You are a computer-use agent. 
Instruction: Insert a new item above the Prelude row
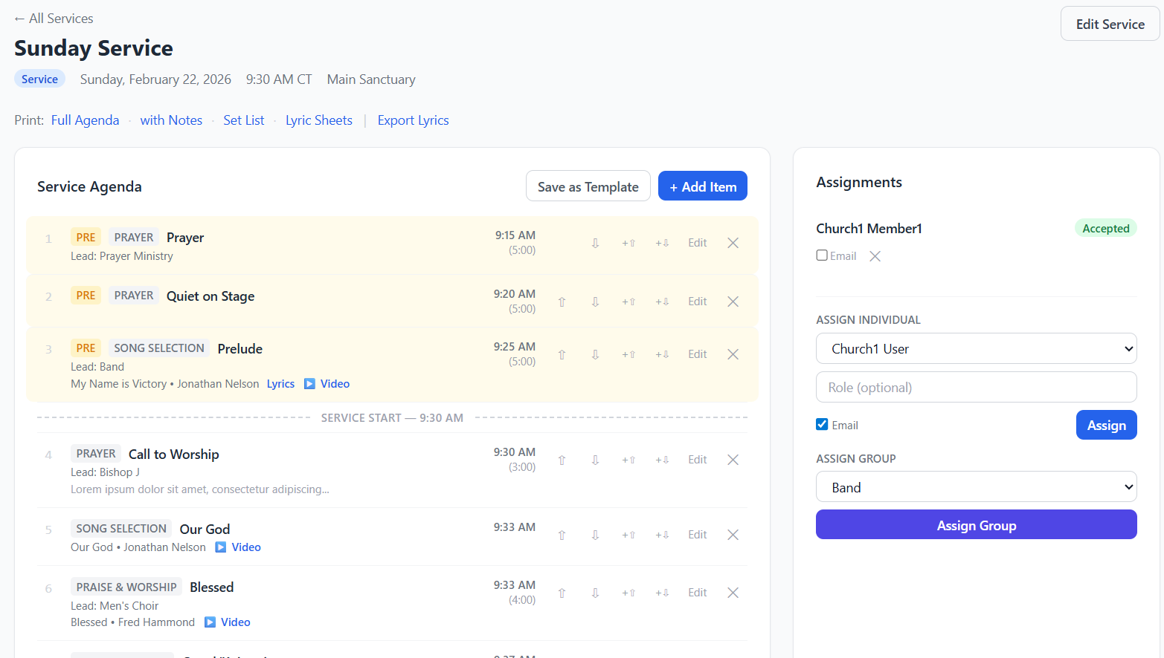628,353
